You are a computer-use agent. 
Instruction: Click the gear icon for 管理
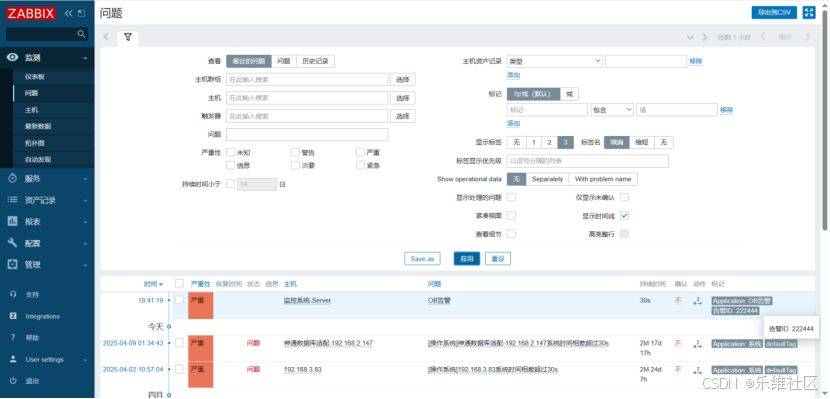click(13, 264)
